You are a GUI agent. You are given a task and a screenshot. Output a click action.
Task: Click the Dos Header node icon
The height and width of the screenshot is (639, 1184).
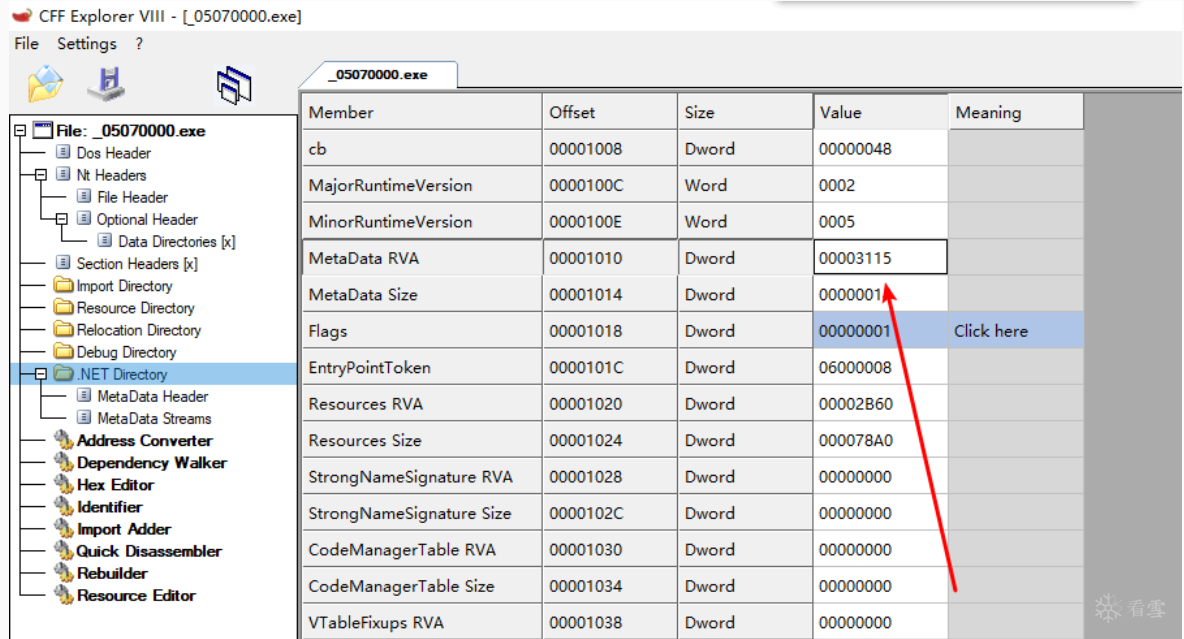point(63,153)
